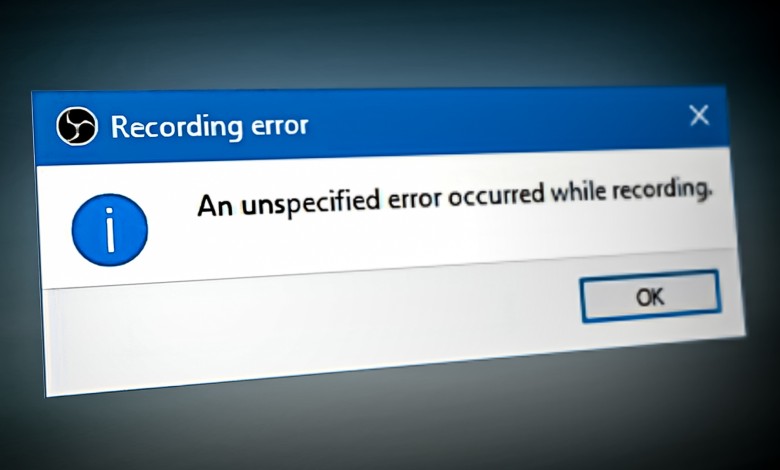780x470 pixels.
Task: Dismiss the dialog using the OK button
Action: (651, 296)
